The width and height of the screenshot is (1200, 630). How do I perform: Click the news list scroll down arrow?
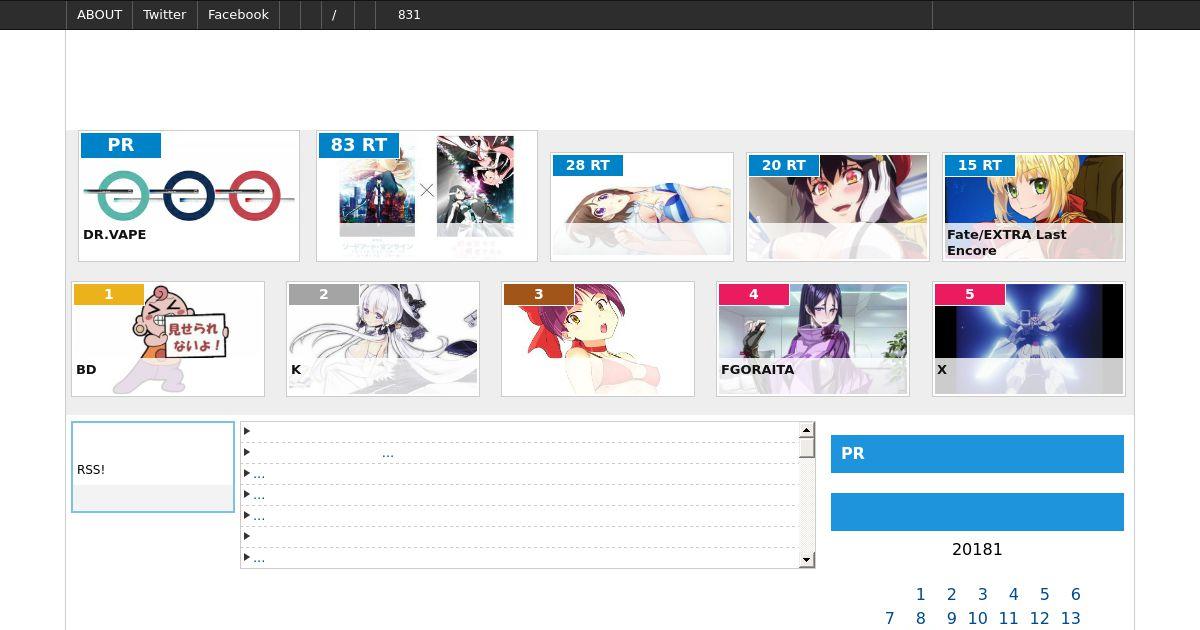click(x=807, y=560)
